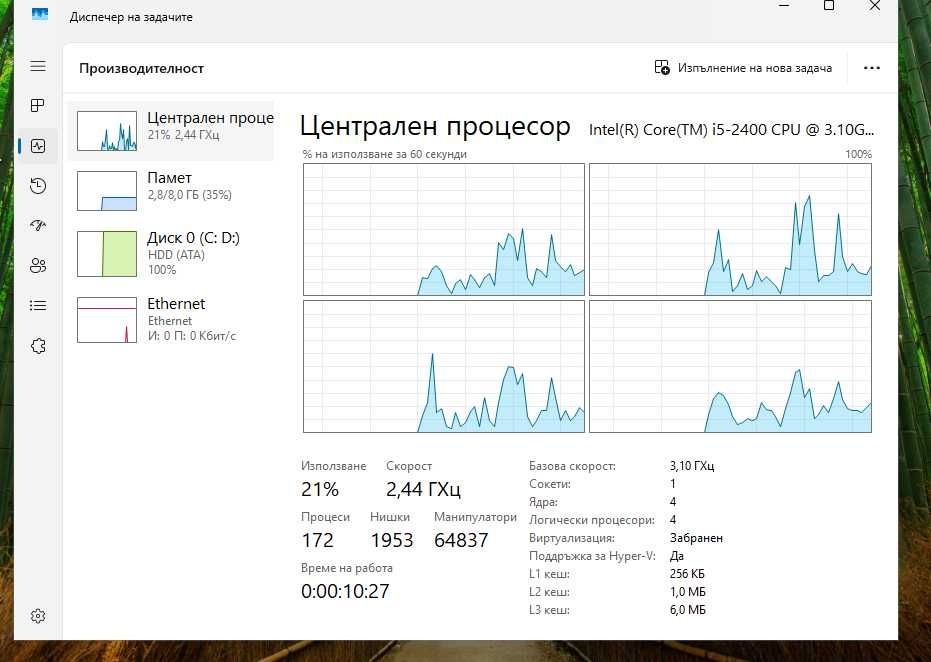931x662 pixels.
Task: Click the '64837' handles count
Action: [x=461, y=540]
